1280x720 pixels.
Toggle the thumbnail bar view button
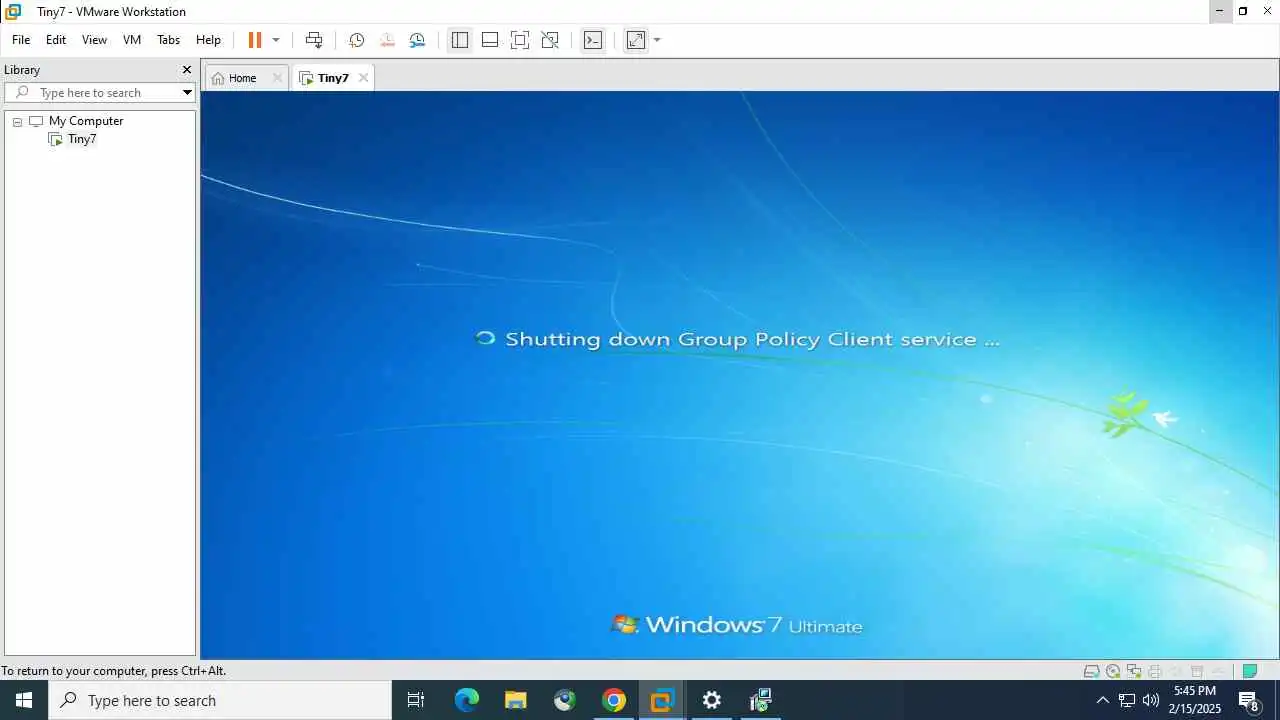490,40
